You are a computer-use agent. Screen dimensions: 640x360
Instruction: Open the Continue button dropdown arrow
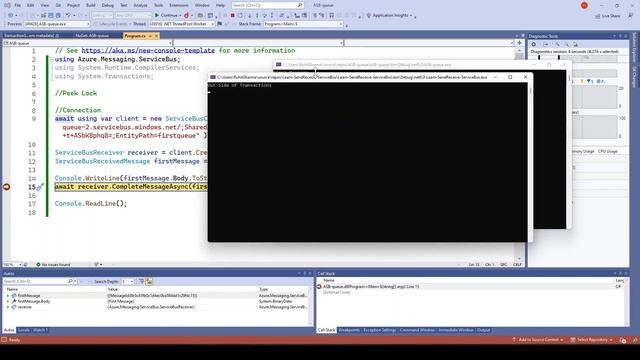tap(180, 15)
